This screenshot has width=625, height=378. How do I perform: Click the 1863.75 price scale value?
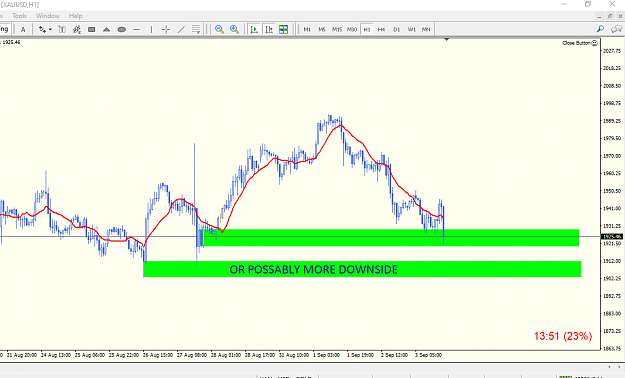click(612, 348)
